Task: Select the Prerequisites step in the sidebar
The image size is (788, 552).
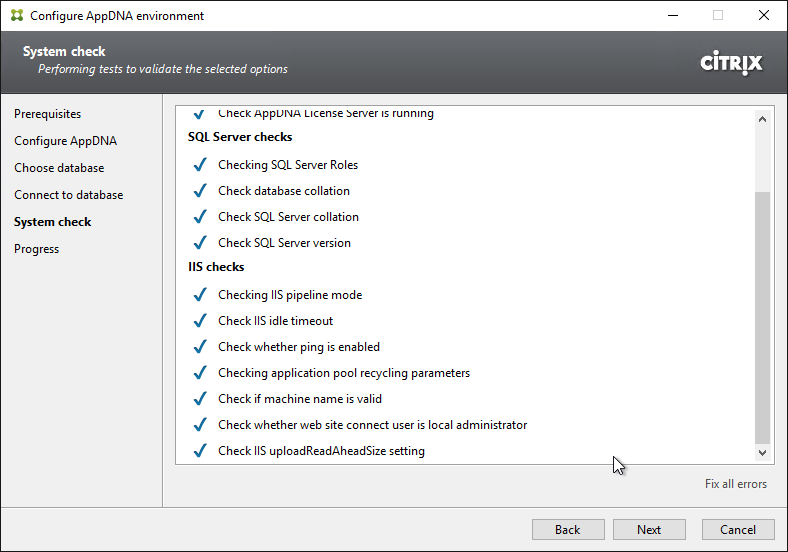Action: pyautogui.click(x=47, y=114)
